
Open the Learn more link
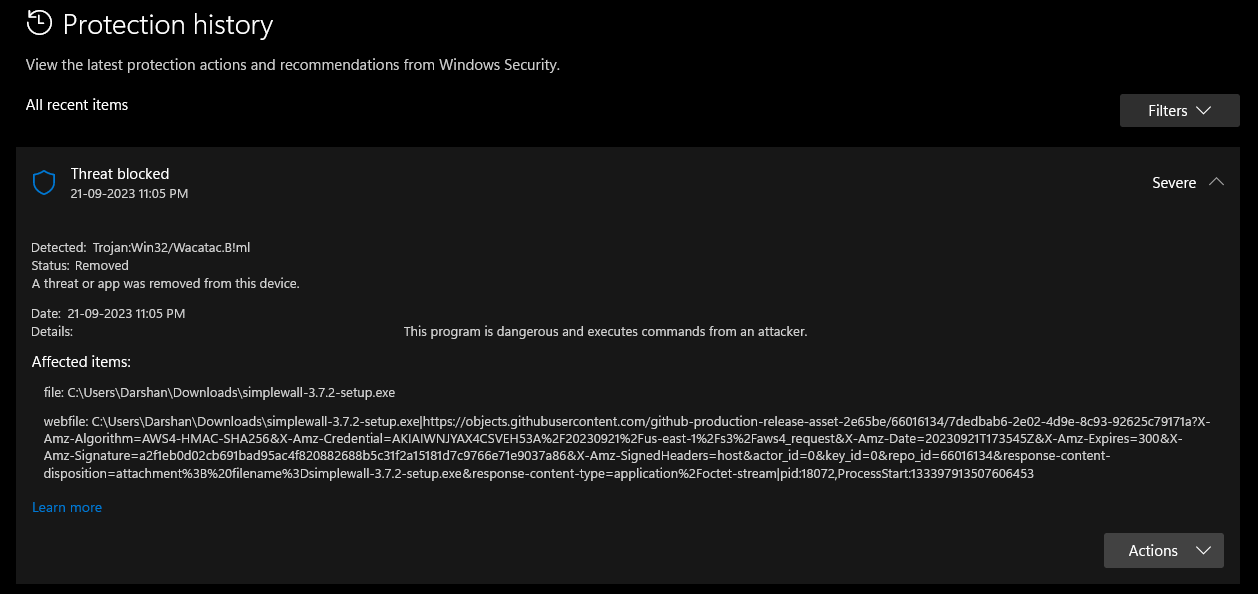click(x=66, y=507)
